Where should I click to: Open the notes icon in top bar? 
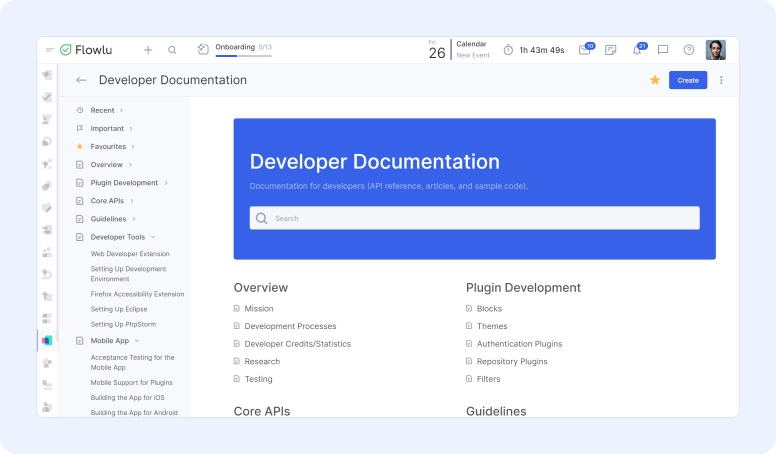(611, 50)
